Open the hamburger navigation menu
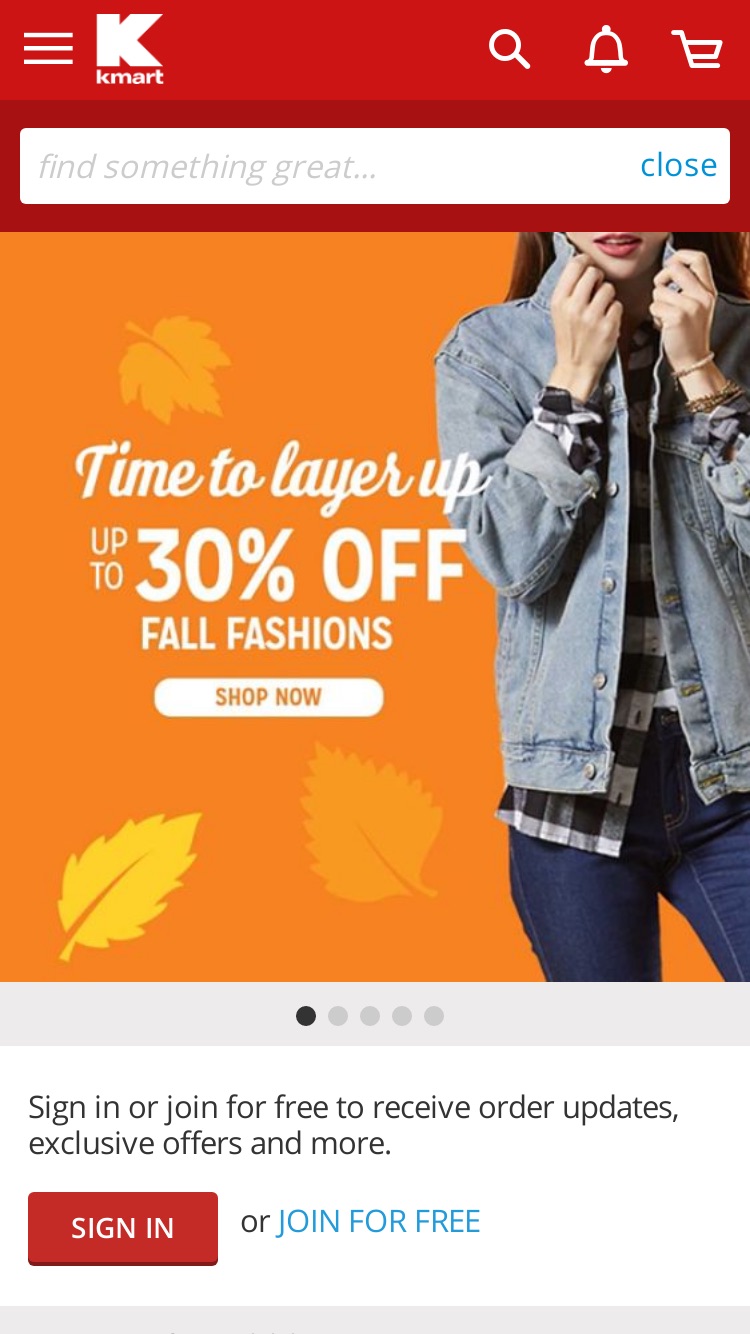 click(x=48, y=48)
